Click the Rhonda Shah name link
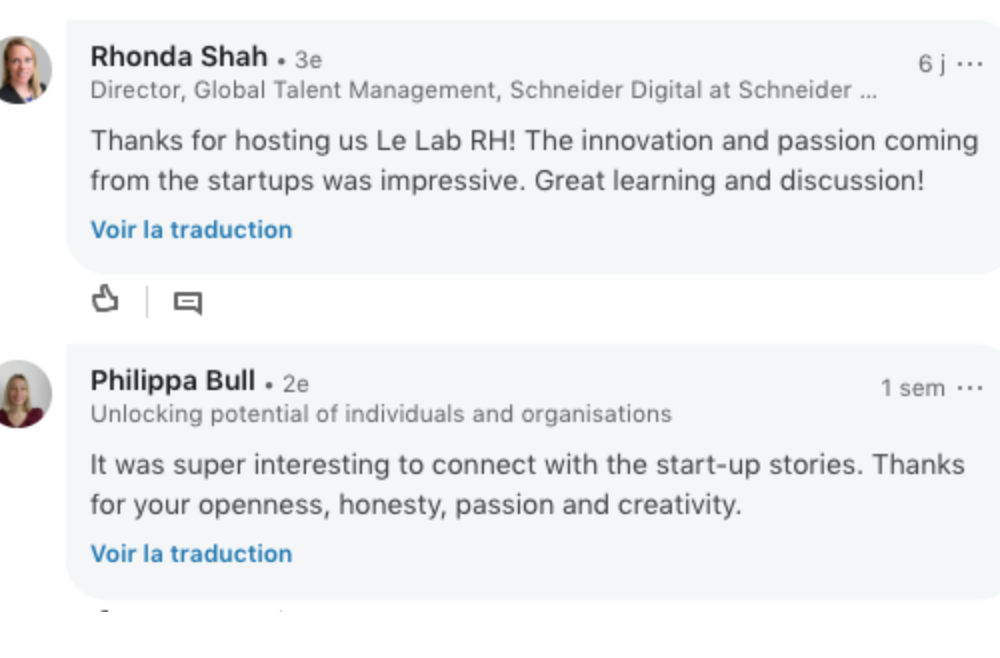 click(x=178, y=56)
